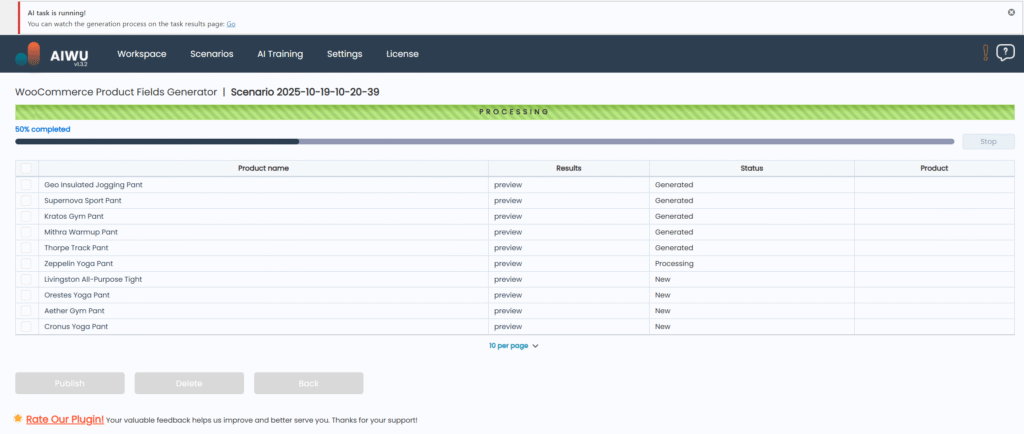Check the Geo Insulated Jogging Pant row

(x=26, y=185)
